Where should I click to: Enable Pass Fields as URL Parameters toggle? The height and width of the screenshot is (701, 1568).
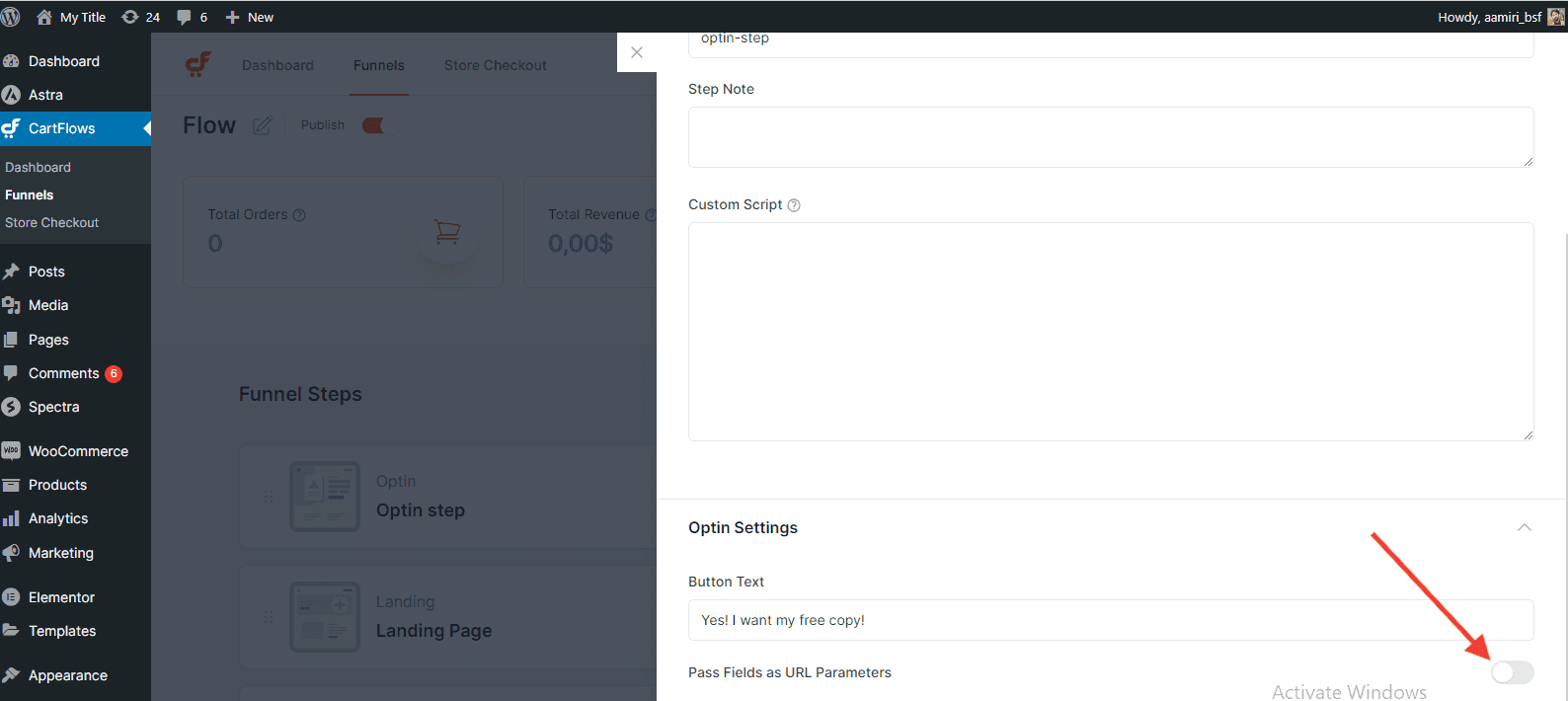(1512, 672)
